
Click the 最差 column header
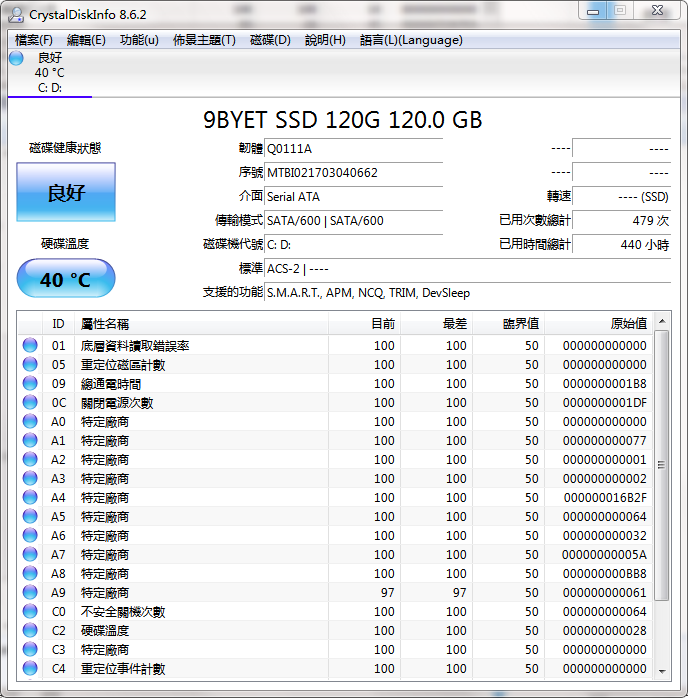coord(437,324)
